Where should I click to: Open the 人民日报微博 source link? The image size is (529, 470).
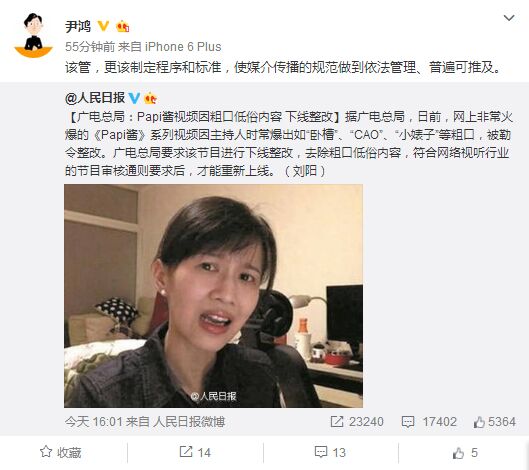coord(189,422)
